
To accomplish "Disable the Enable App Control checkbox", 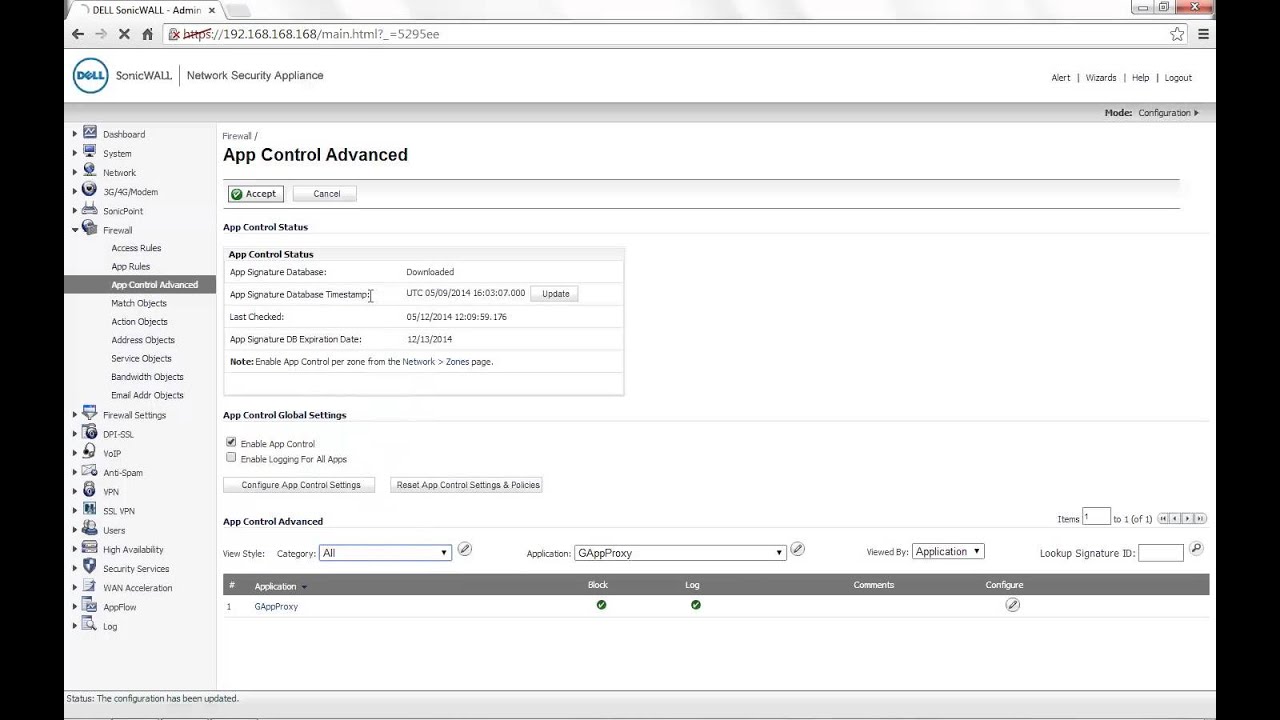I will coord(231,442).
